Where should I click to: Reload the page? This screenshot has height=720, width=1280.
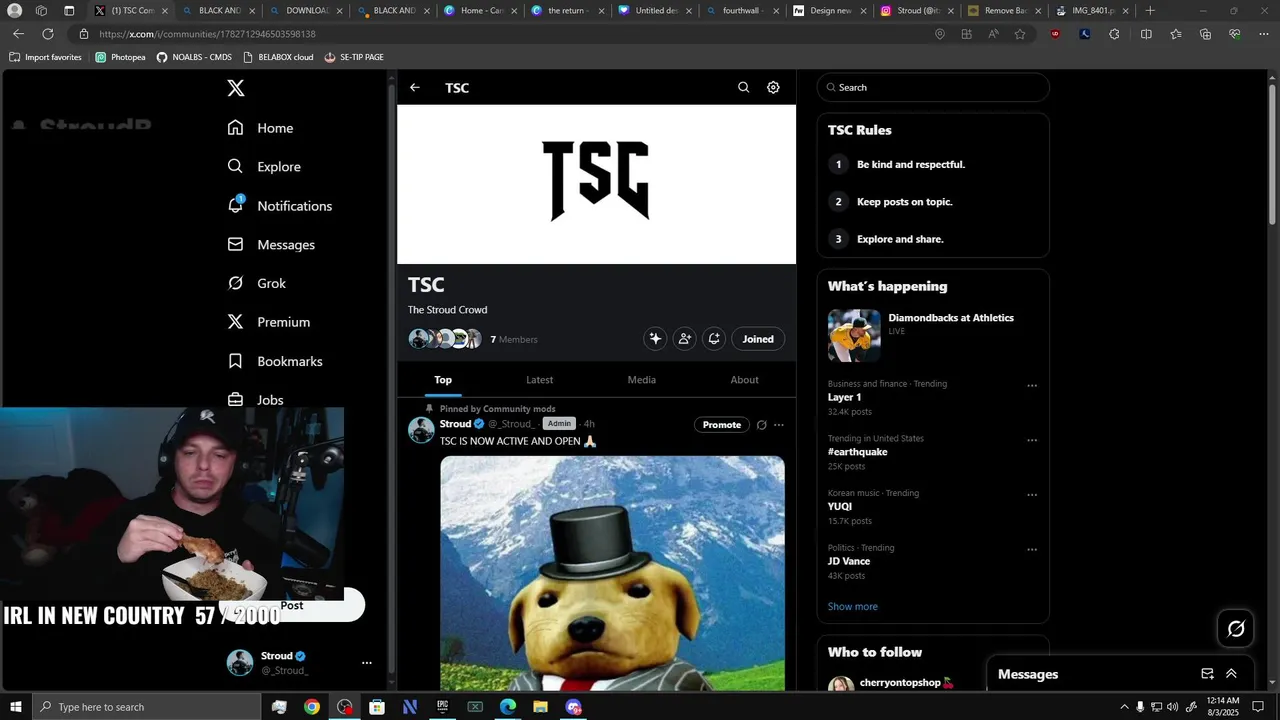pos(47,34)
